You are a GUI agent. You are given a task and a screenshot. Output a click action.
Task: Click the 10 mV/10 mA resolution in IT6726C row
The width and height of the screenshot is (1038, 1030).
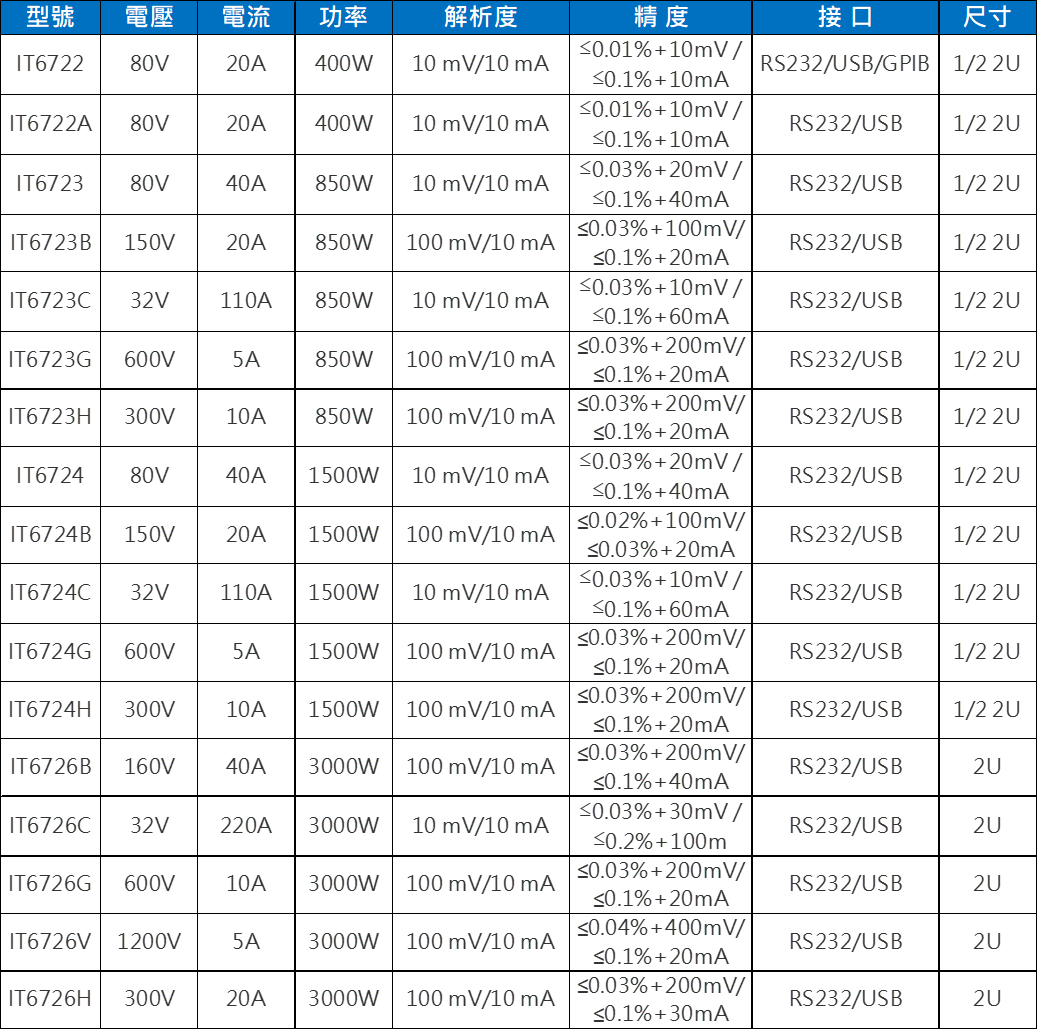481,825
